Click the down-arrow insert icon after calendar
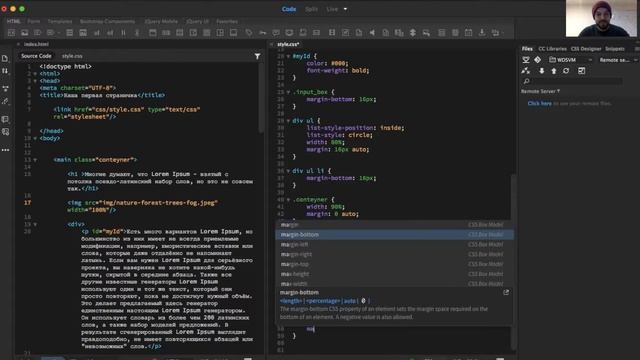 482,33
